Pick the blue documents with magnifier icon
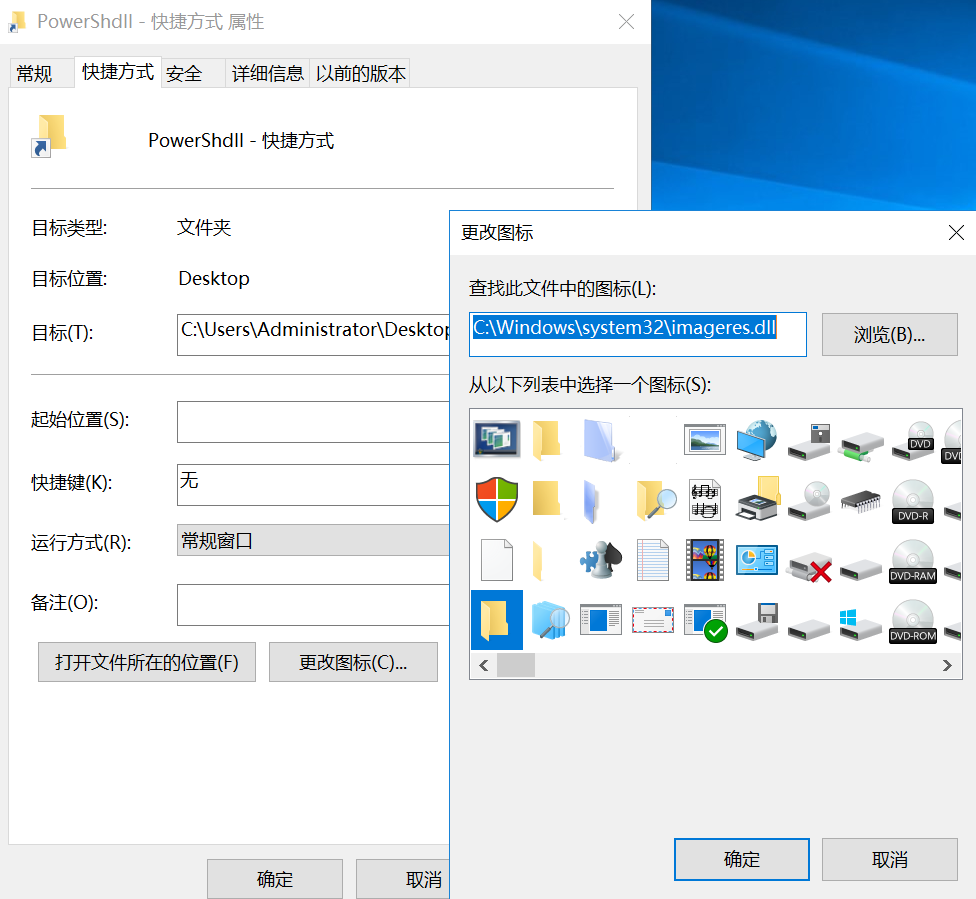976x899 pixels. coord(550,620)
